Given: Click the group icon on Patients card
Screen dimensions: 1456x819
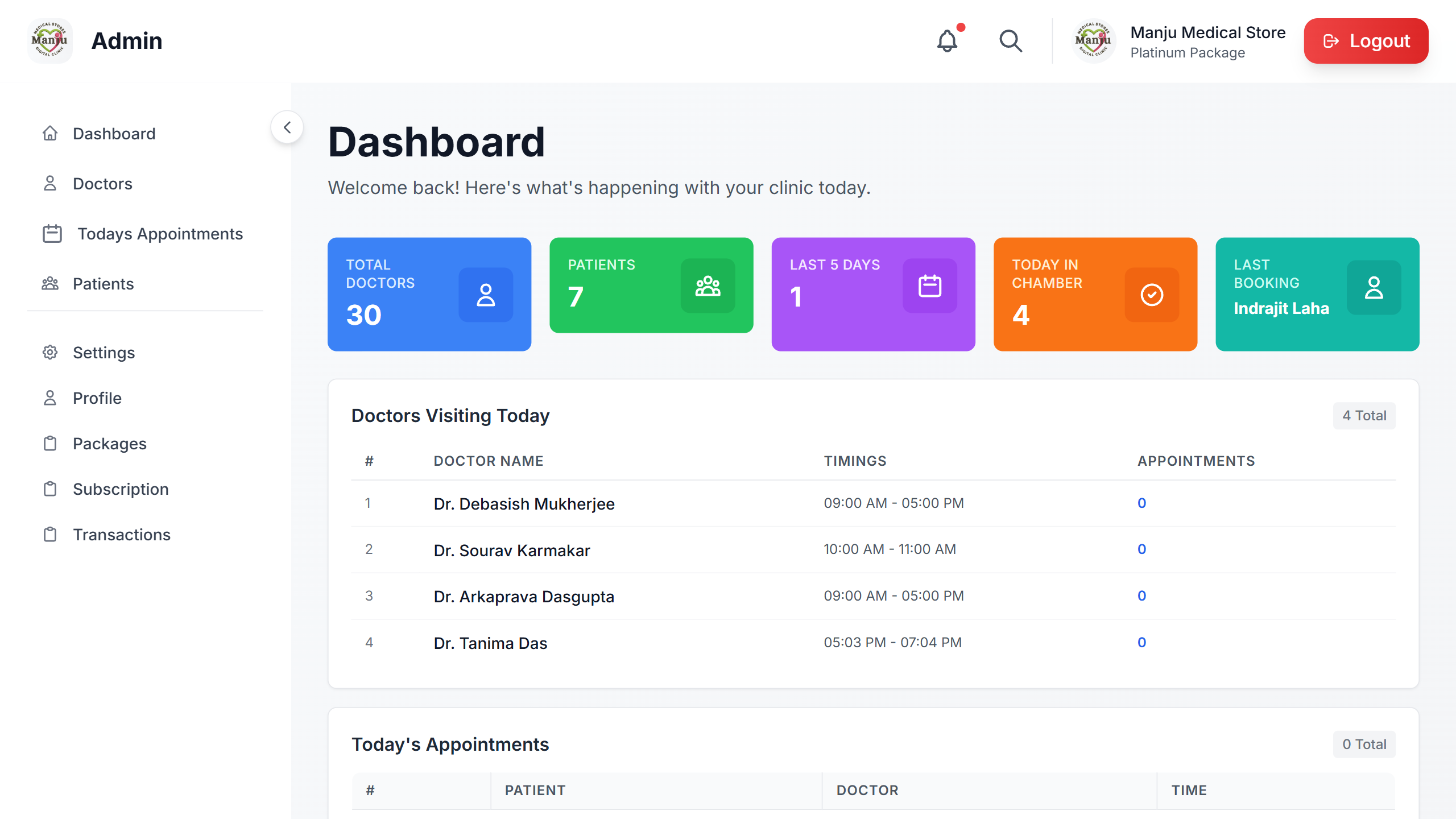Looking at the screenshot, I should click(708, 286).
